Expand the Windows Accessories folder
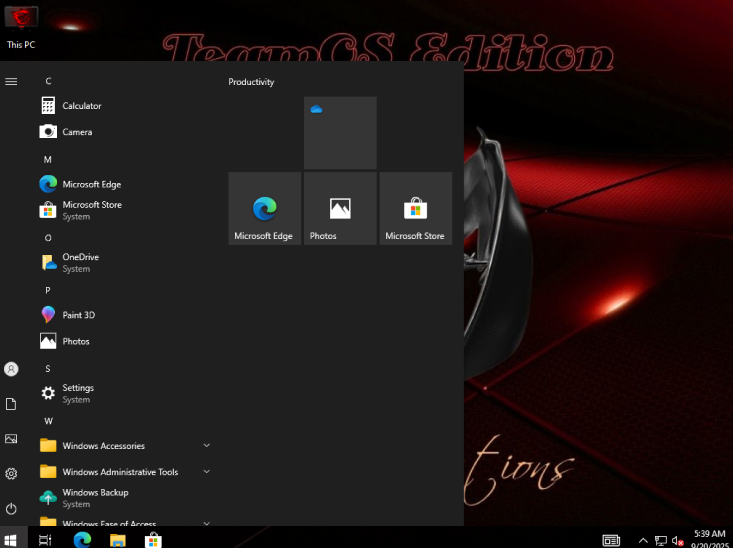 (125, 446)
